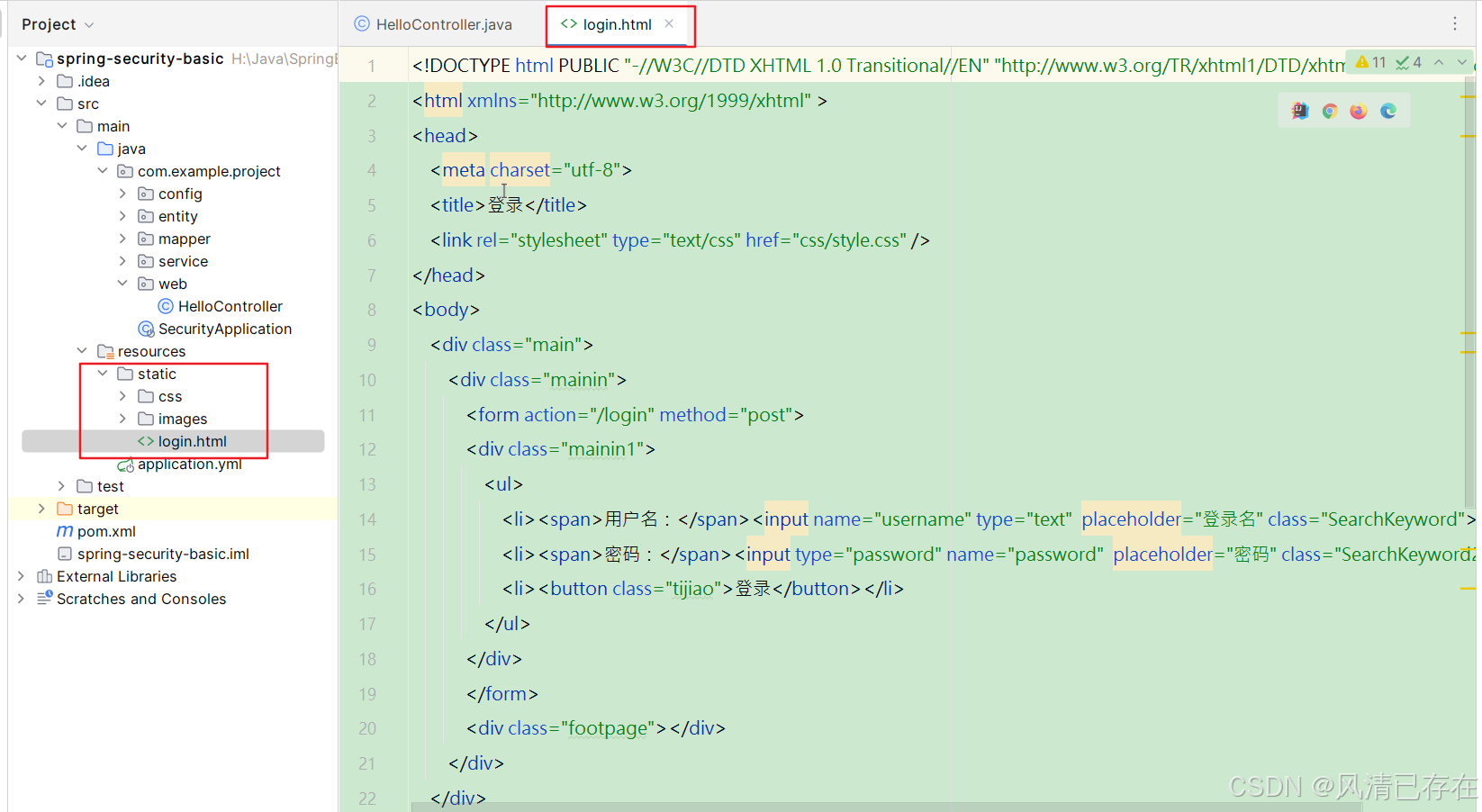Select spring-security-basic.iml file

click(163, 554)
